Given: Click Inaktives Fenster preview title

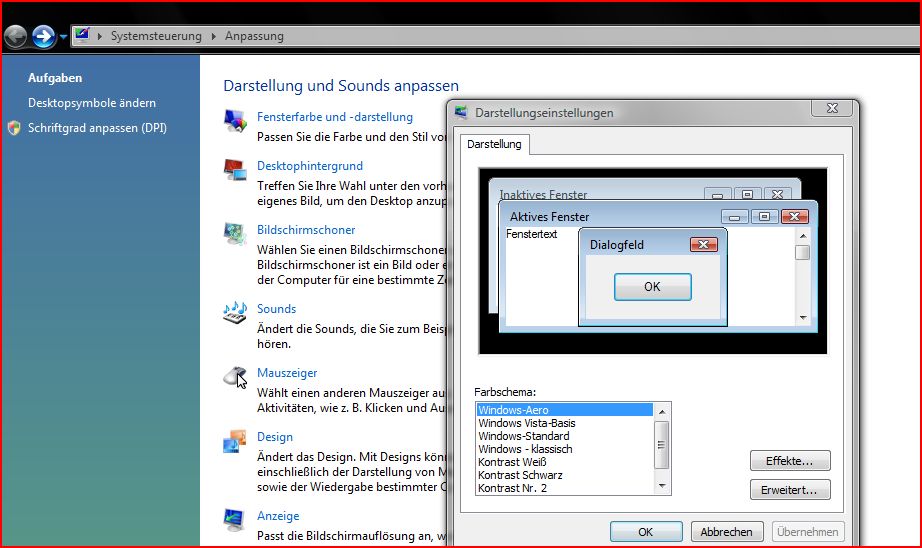Looking at the screenshot, I should (x=543, y=194).
